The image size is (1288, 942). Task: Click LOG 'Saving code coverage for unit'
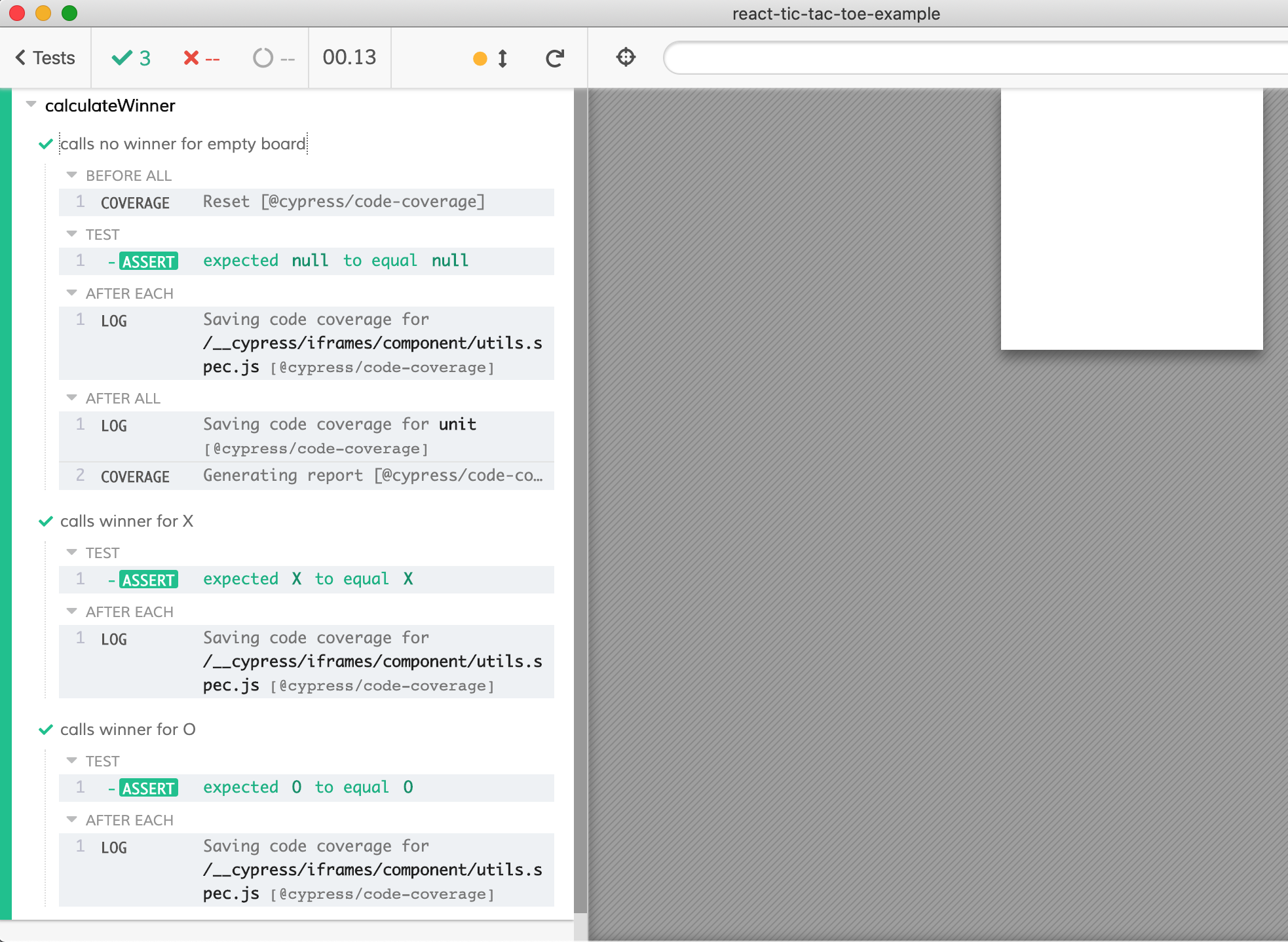pyautogui.click(x=307, y=436)
